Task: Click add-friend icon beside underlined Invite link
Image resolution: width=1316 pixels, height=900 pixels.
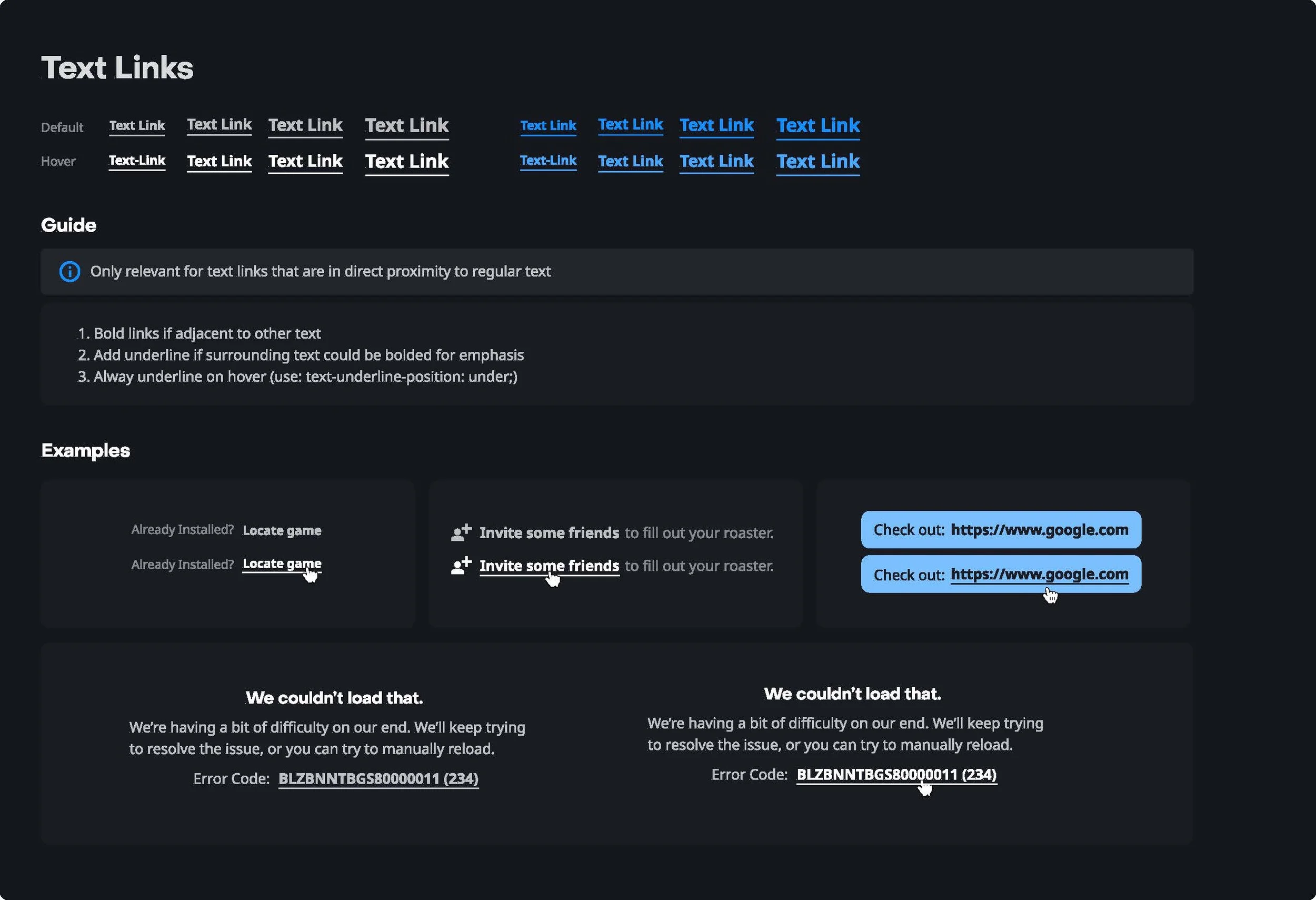Action: 461,565
